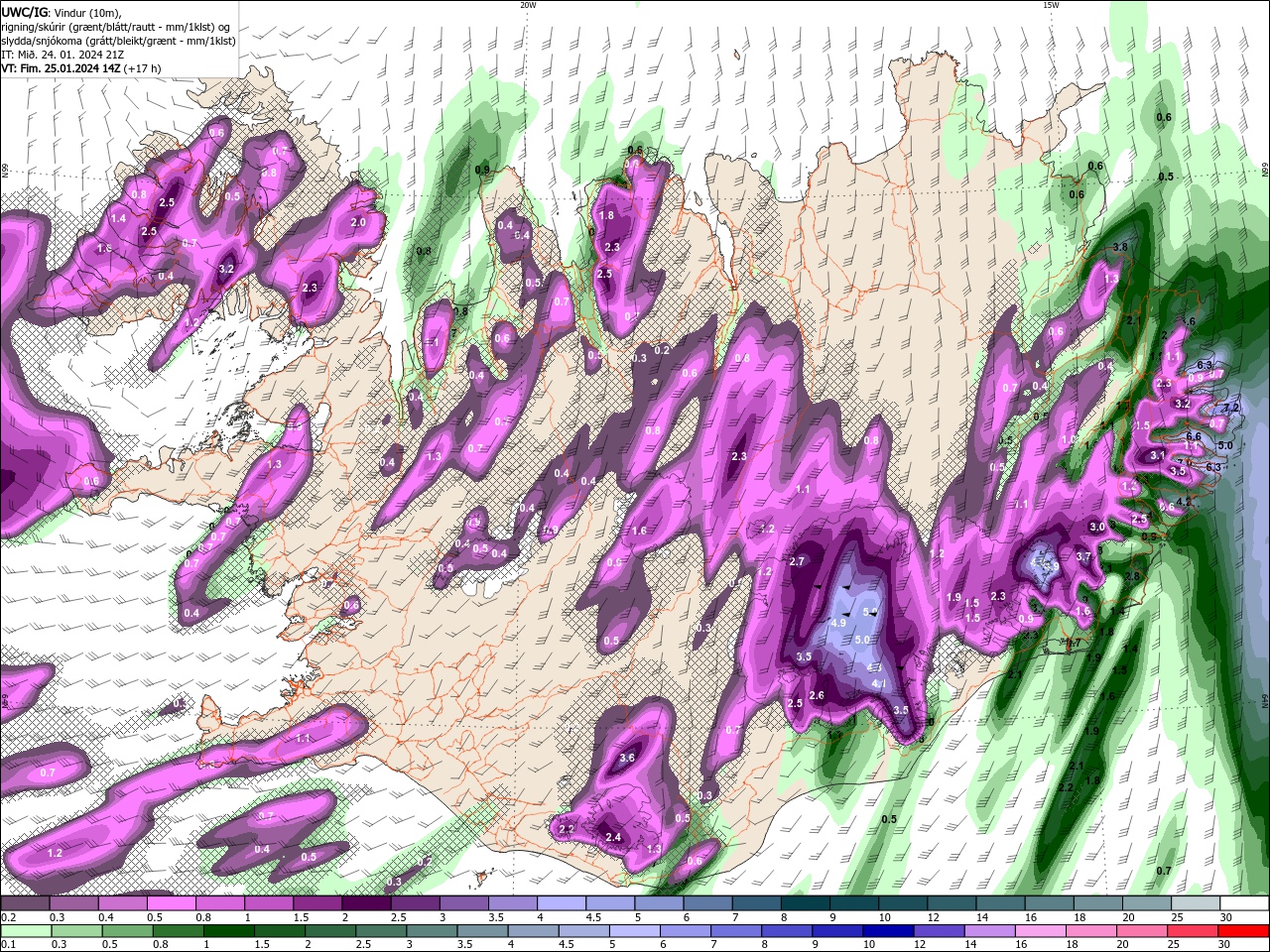Click the bright pink 0.5 swatch in snow legend
This screenshot has height=952, width=1270.
(171, 903)
